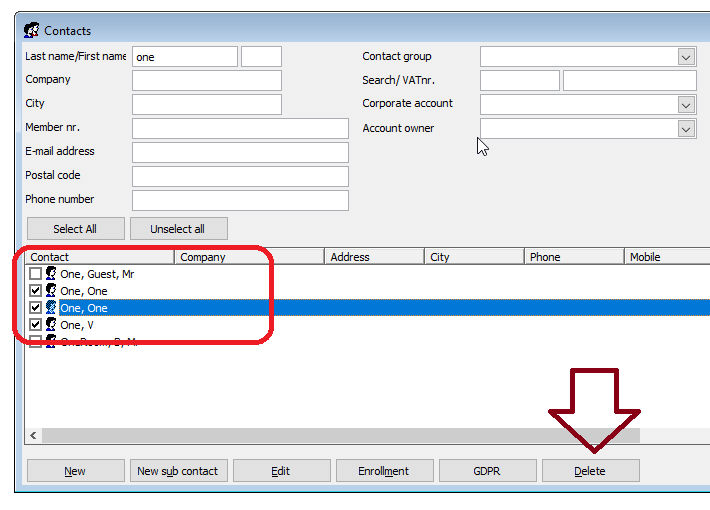Uncheck the One, V contact checkbox
Screen dimensions: 710x510
coord(36,325)
